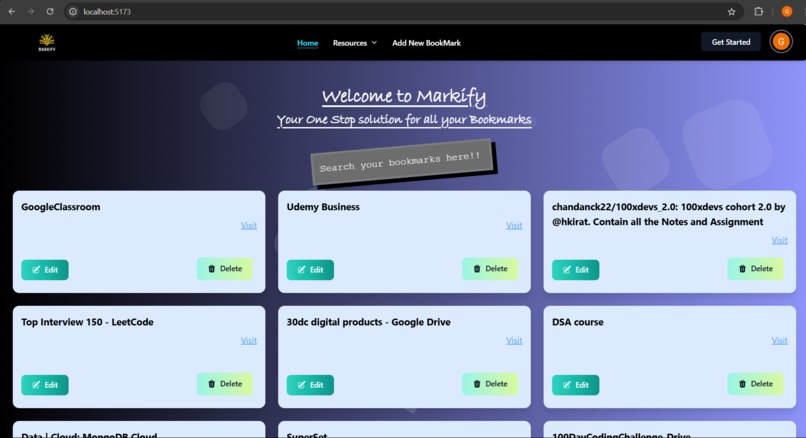Edit 30dc digital products bookmark

310,385
